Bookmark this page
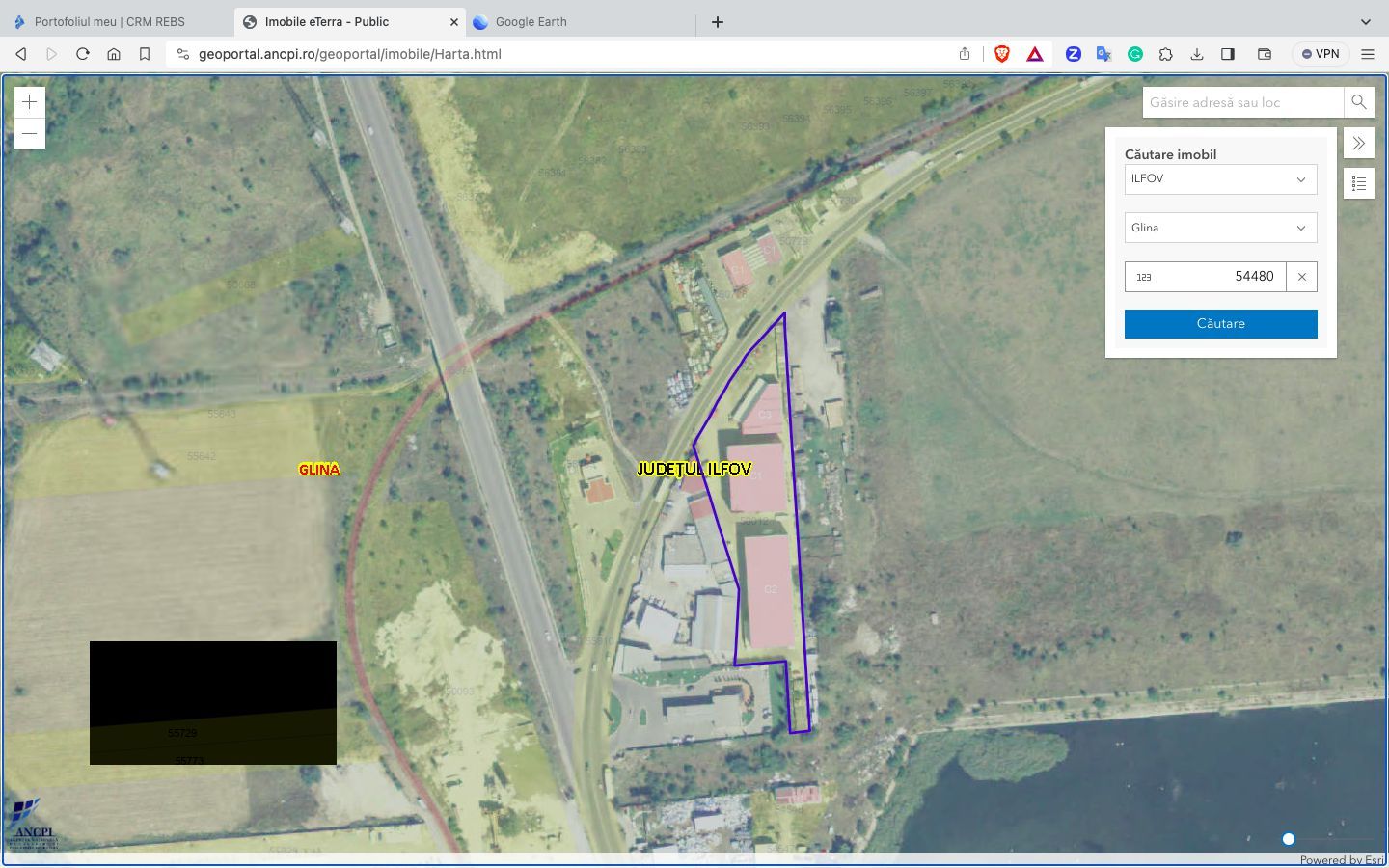 145,54
